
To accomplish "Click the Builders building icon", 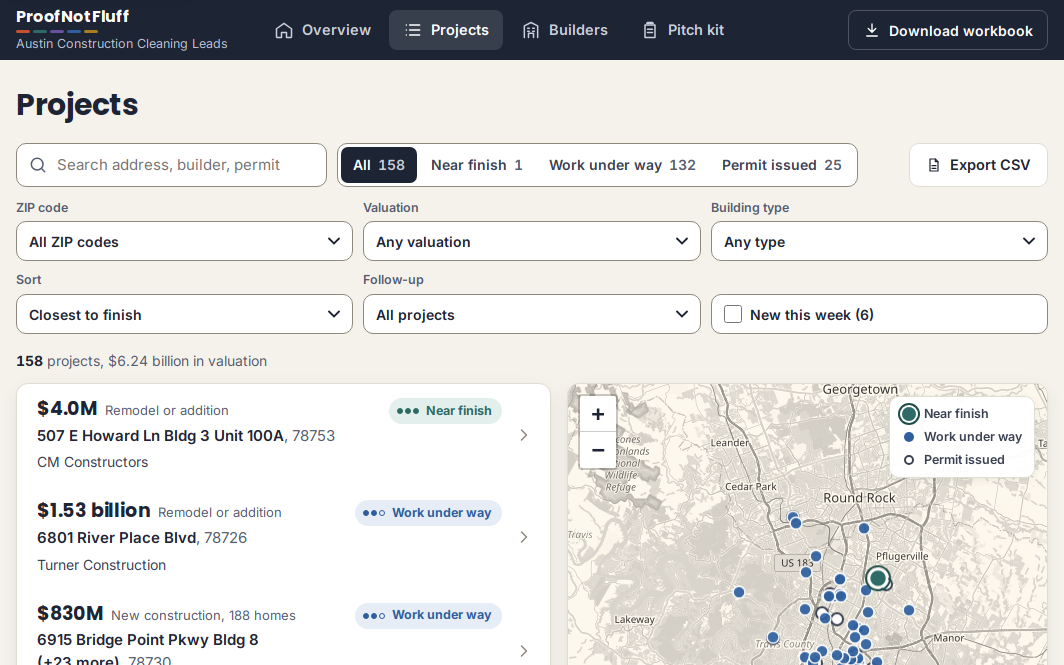I will tap(531, 31).
